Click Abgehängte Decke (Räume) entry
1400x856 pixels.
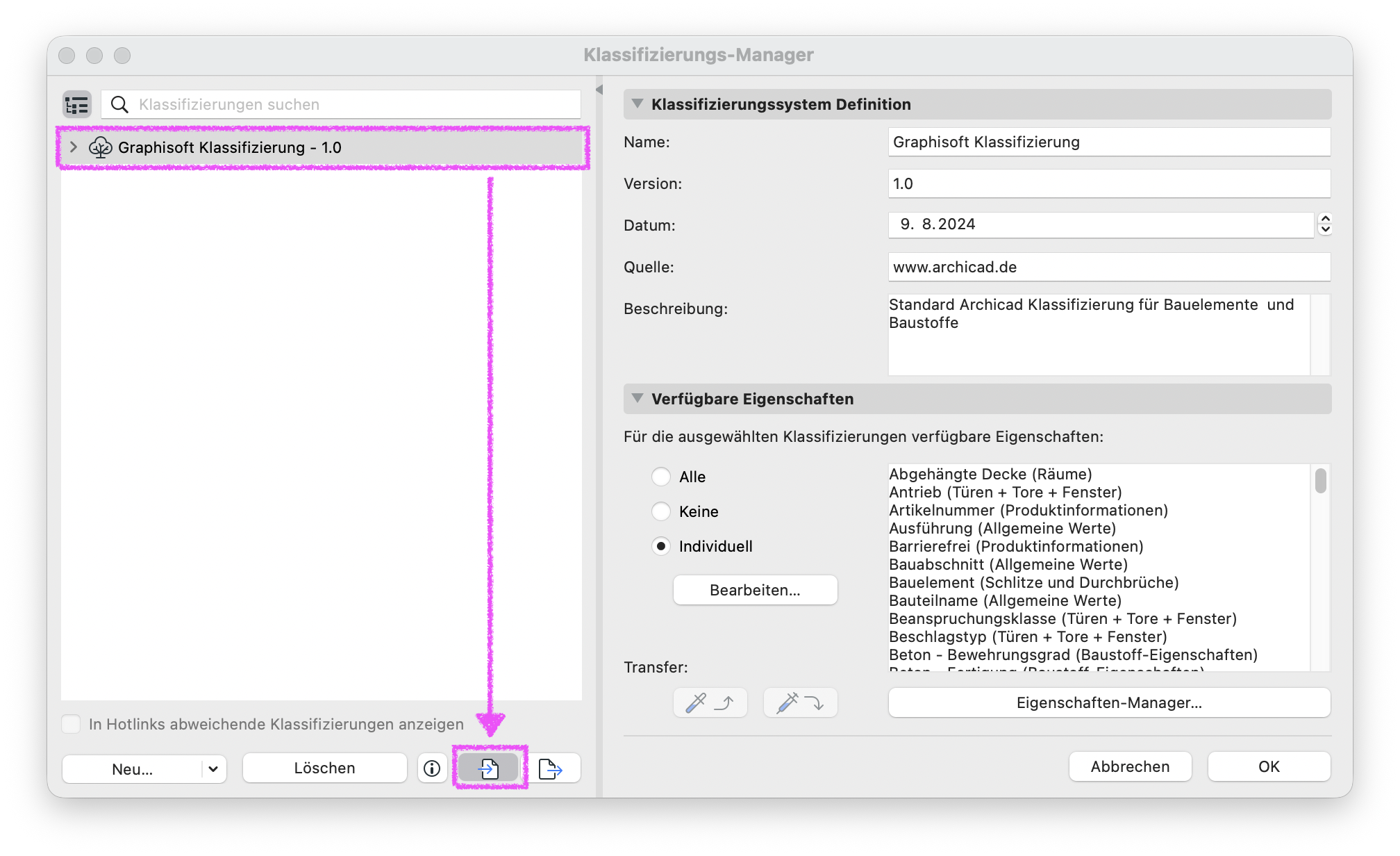(x=990, y=474)
